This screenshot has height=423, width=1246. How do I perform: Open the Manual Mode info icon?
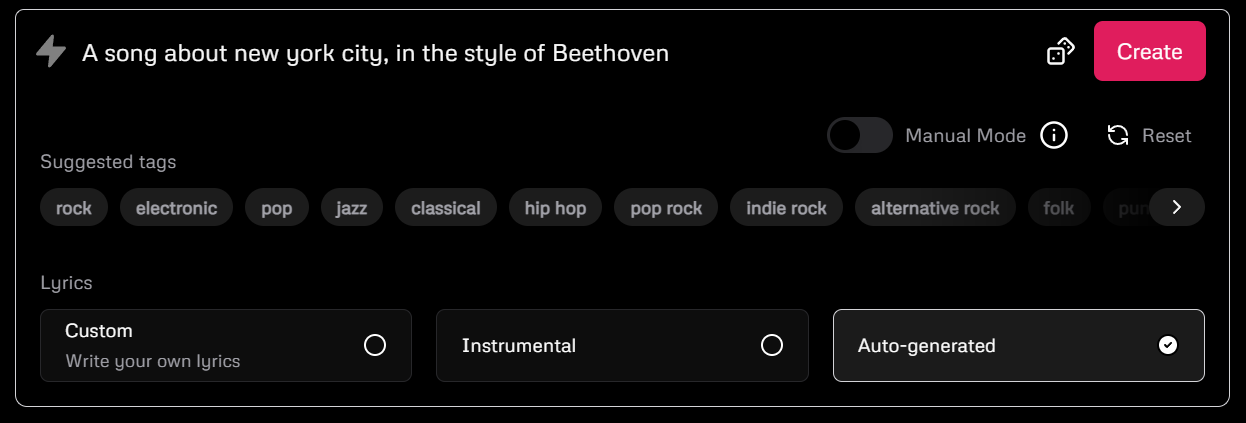1054,135
